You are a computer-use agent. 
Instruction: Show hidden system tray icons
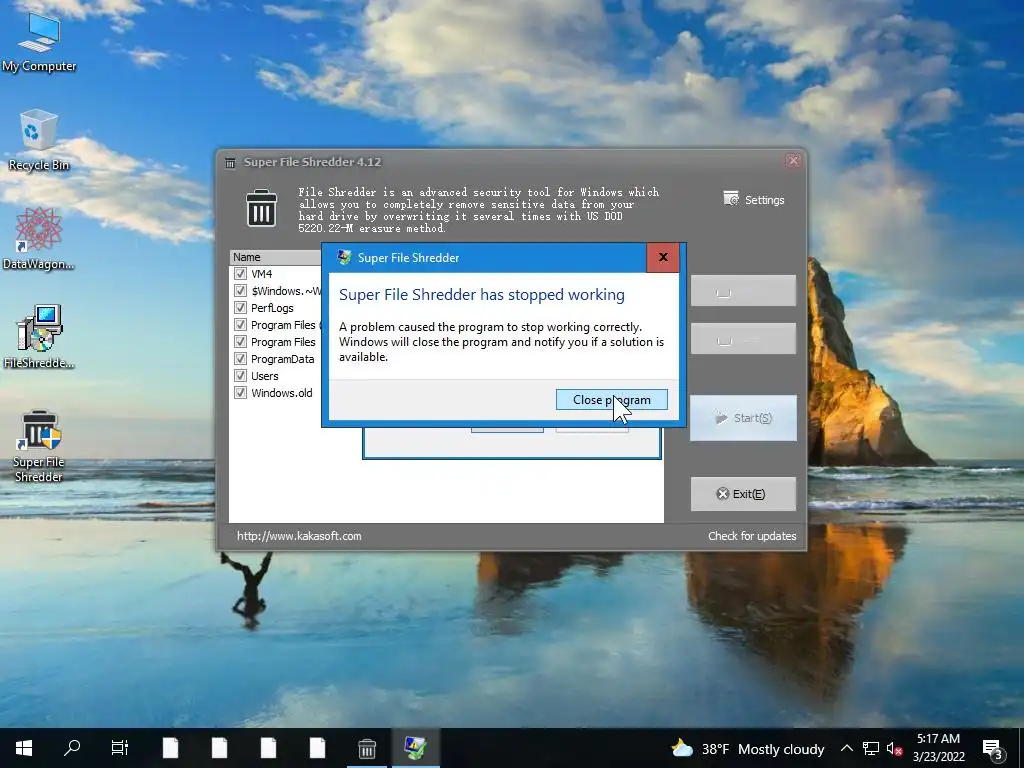coord(846,748)
